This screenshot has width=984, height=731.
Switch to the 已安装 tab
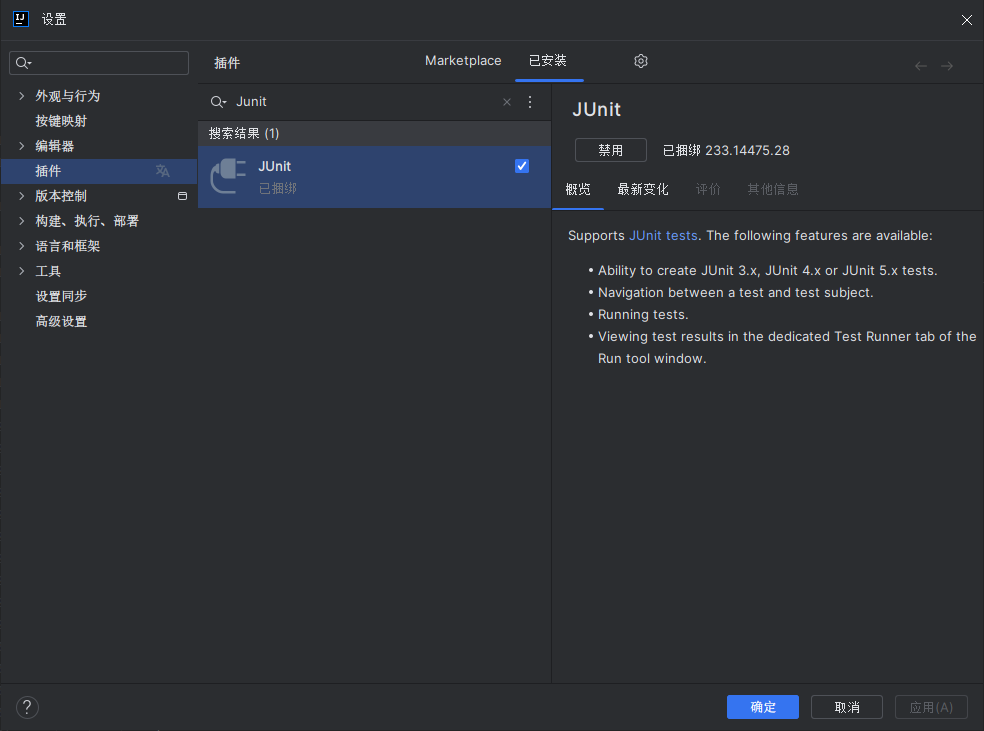click(x=548, y=61)
